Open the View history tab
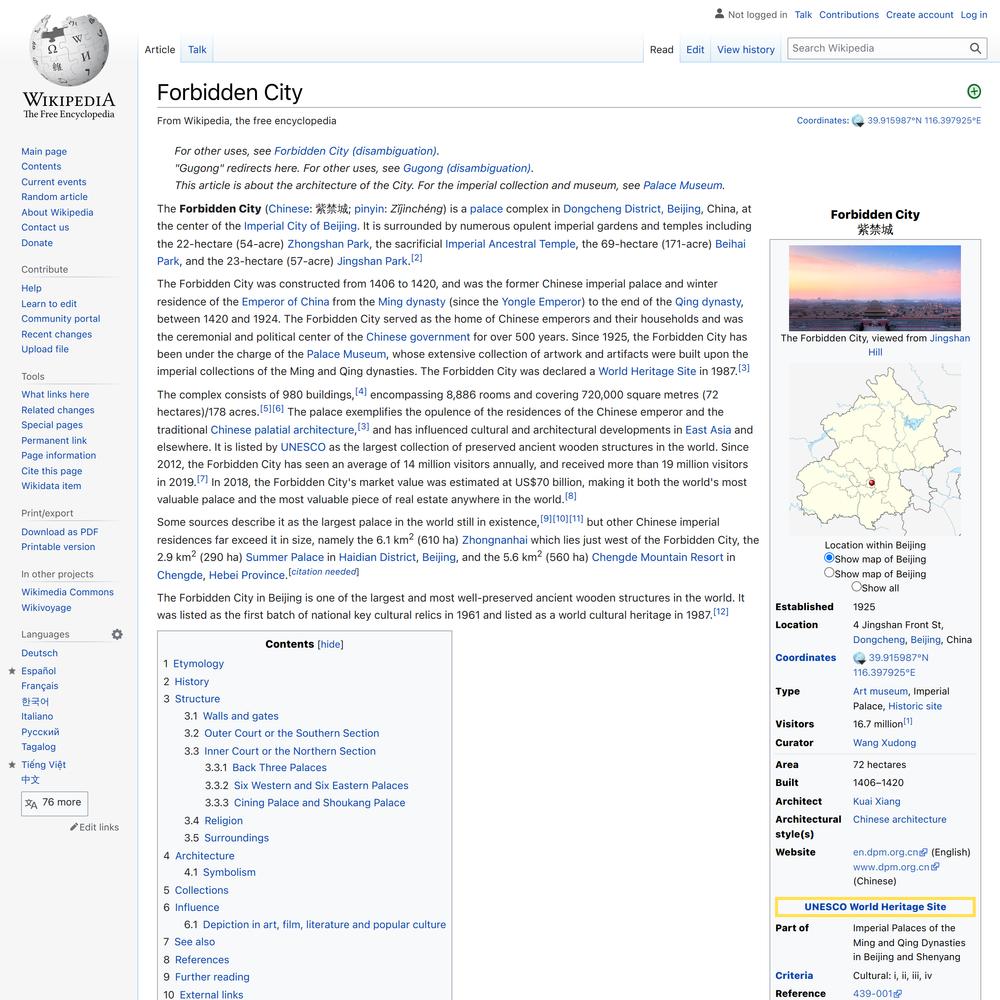The height and width of the screenshot is (1000, 1000). tap(746, 50)
